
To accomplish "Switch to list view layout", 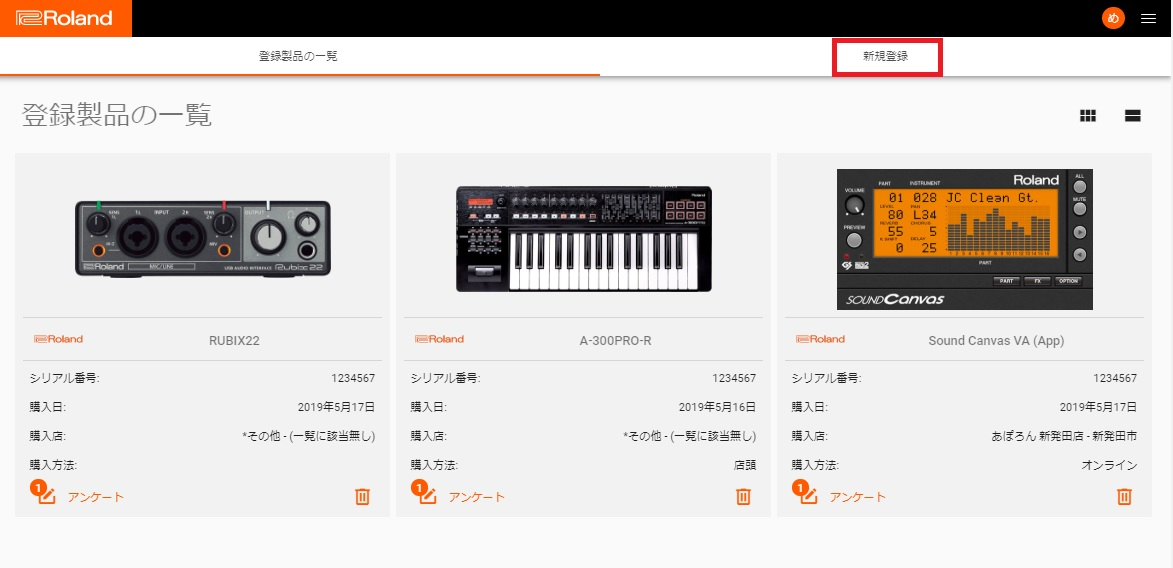I will pos(1132,115).
